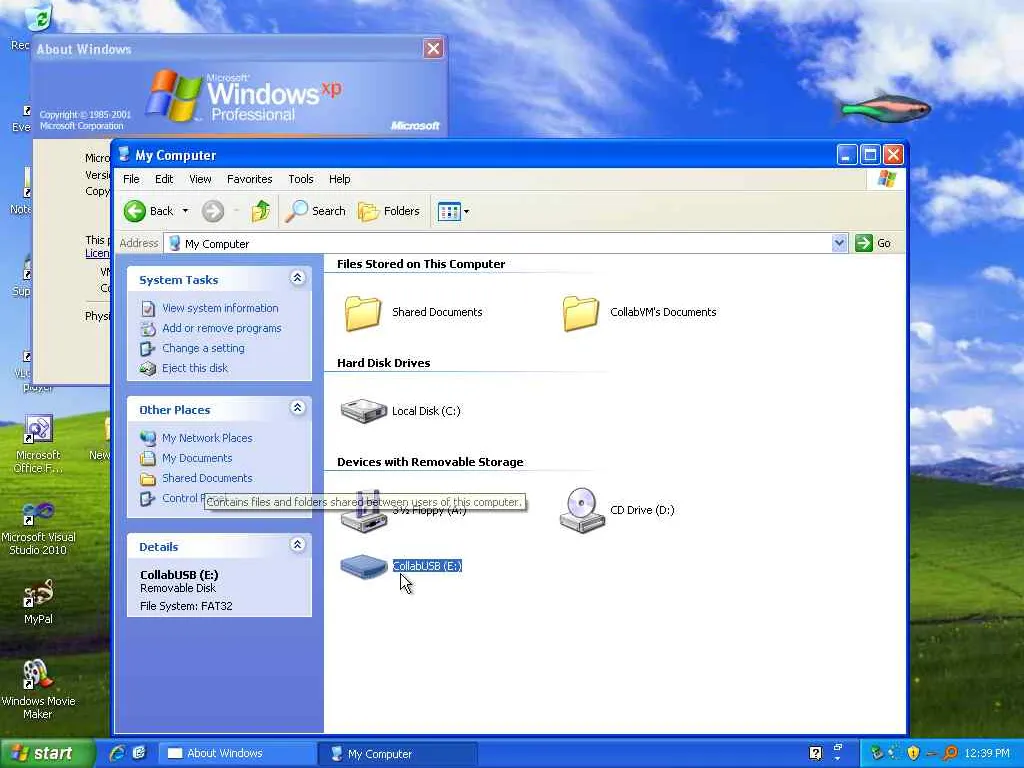This screenshot has width=1024, height=768.
Task: Open the Help menu
Action: click(339, 179)
